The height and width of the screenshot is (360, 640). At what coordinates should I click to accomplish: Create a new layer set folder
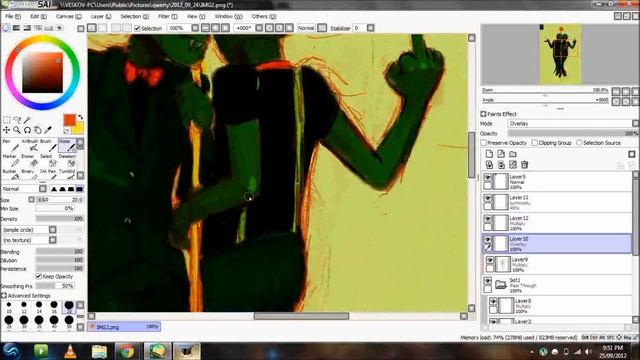[x=513, y=154]
